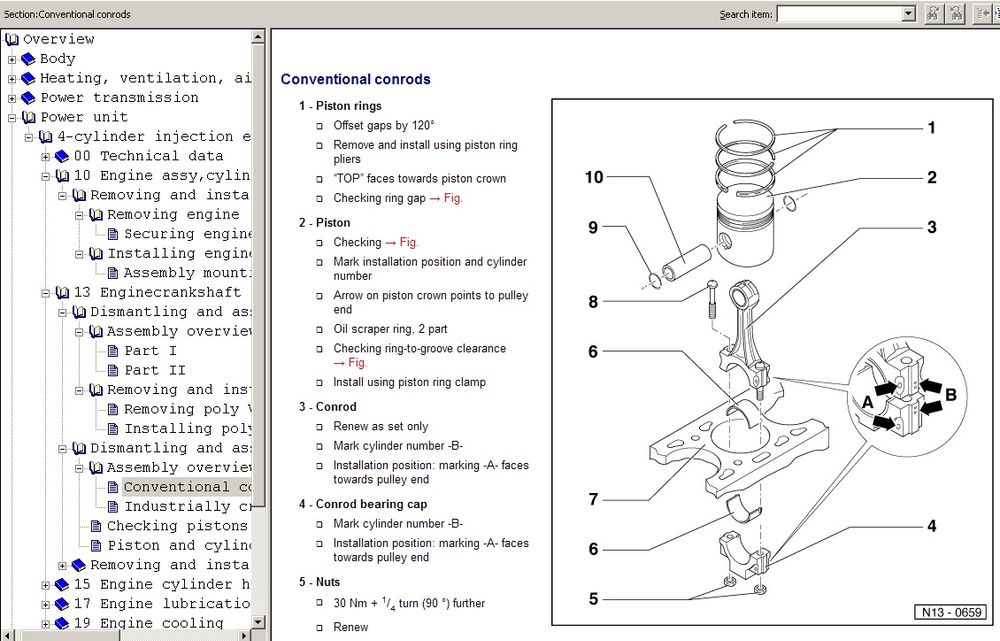Click the page icon beside Part II
Screen dimensions: 1000x641
[113, 370]
